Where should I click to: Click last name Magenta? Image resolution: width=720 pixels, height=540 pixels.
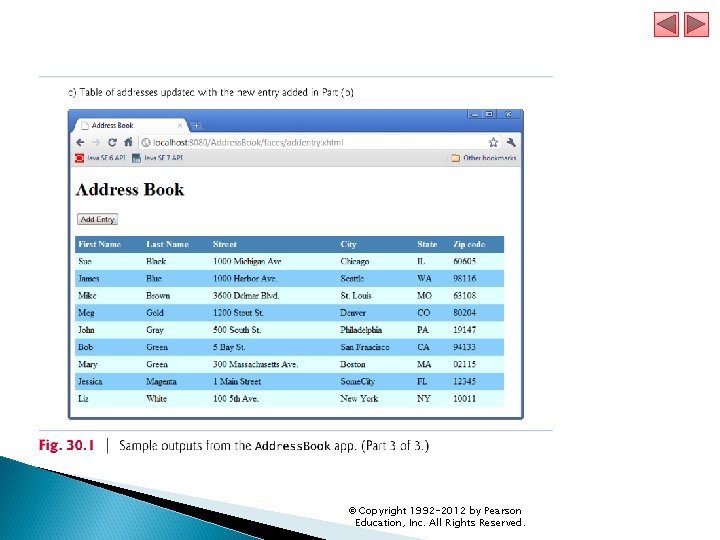pos(161,382)
